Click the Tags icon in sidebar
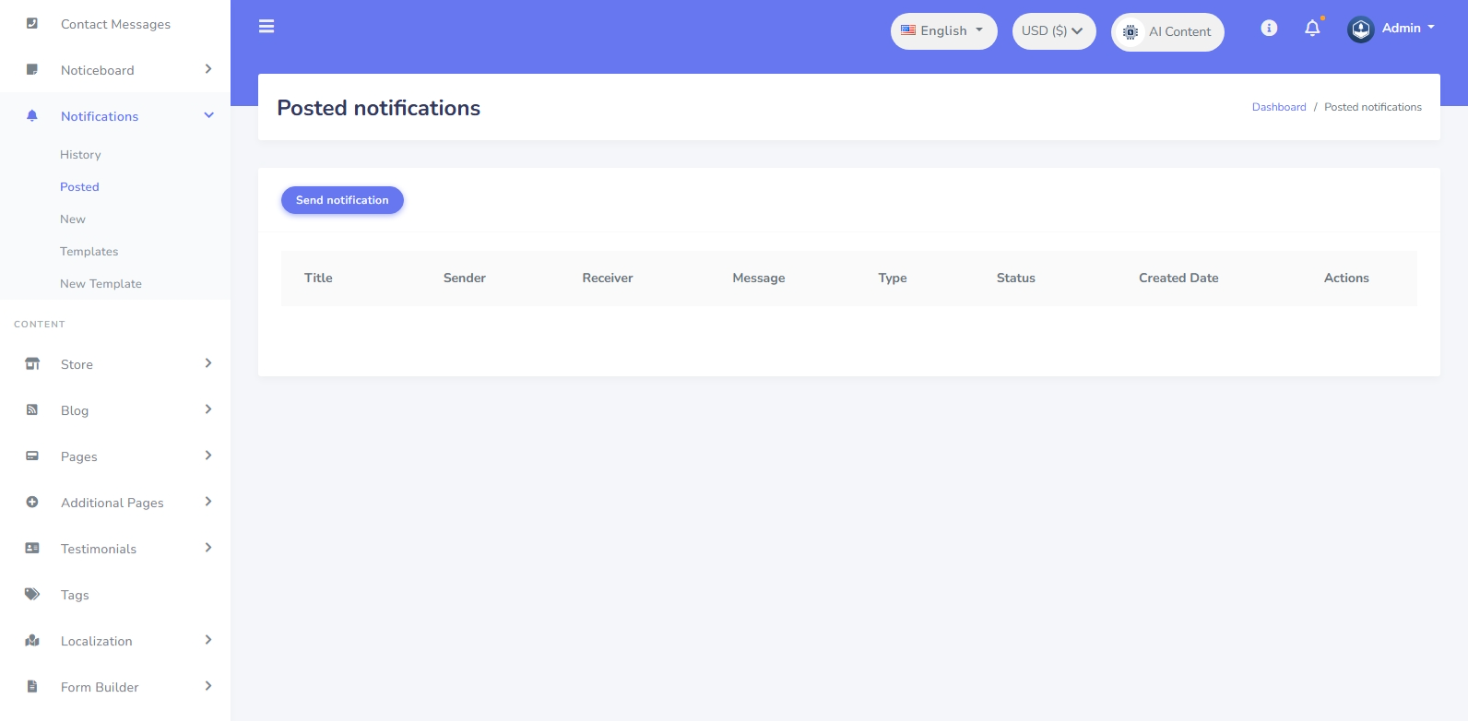This screenshot has height=721, width=1468. pyautogui.click(x=32, y=594)
